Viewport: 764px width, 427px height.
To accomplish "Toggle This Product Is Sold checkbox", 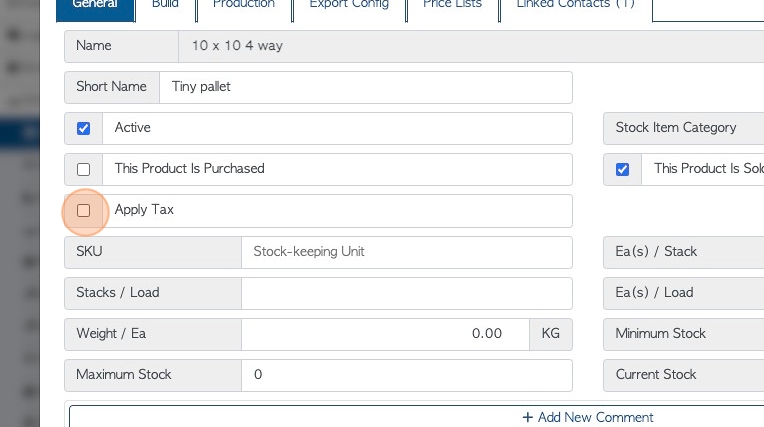I will point(622,169).
